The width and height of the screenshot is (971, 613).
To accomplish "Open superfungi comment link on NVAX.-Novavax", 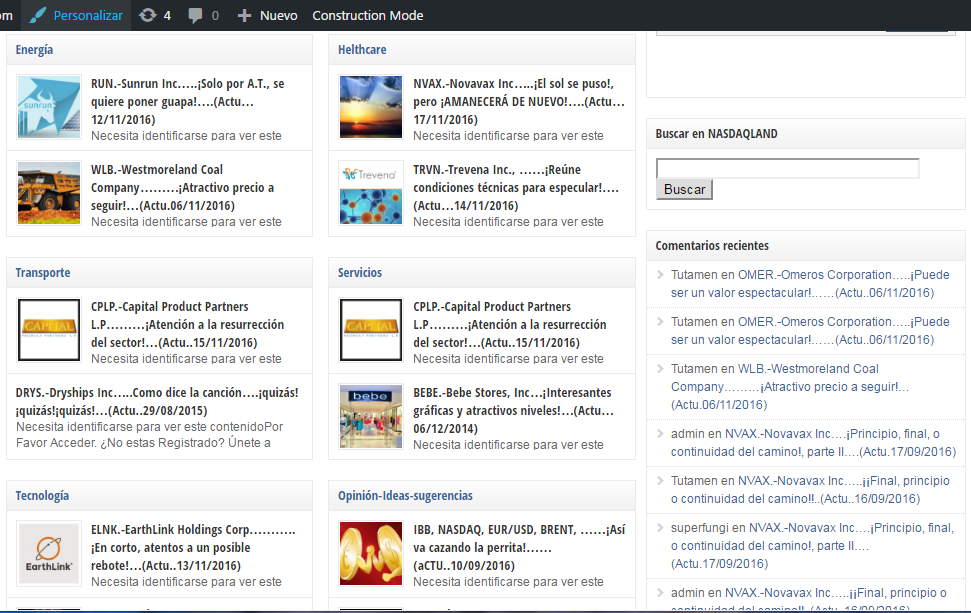I will click(x=812, y=546).
